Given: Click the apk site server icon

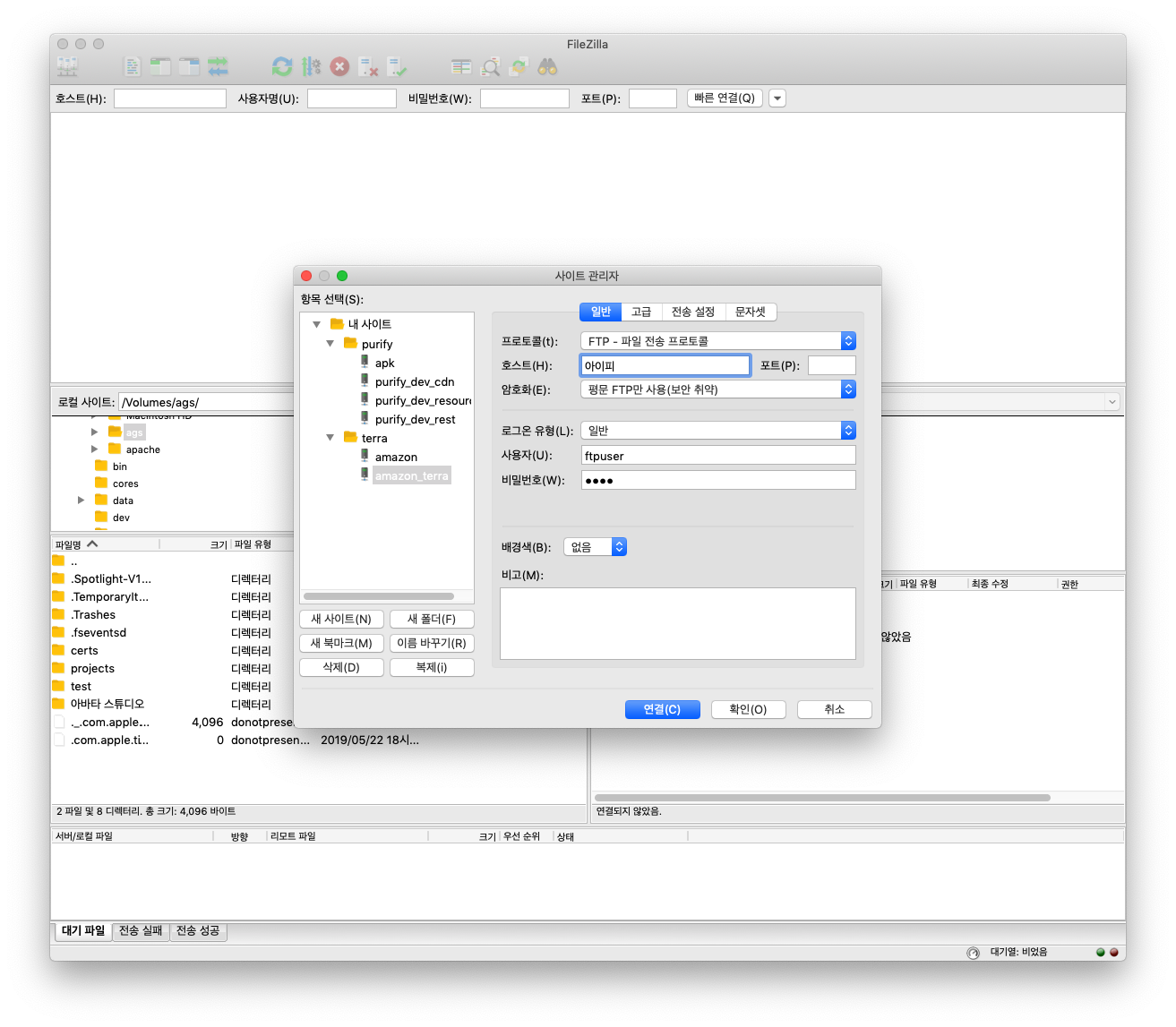Looking at the screenshot, I should pos(365,362).
